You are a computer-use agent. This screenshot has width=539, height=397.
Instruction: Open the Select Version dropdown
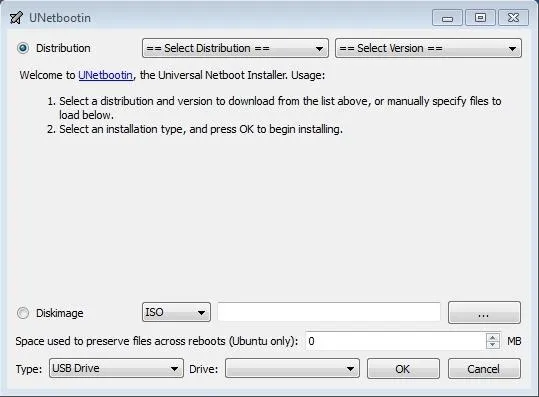428,48
